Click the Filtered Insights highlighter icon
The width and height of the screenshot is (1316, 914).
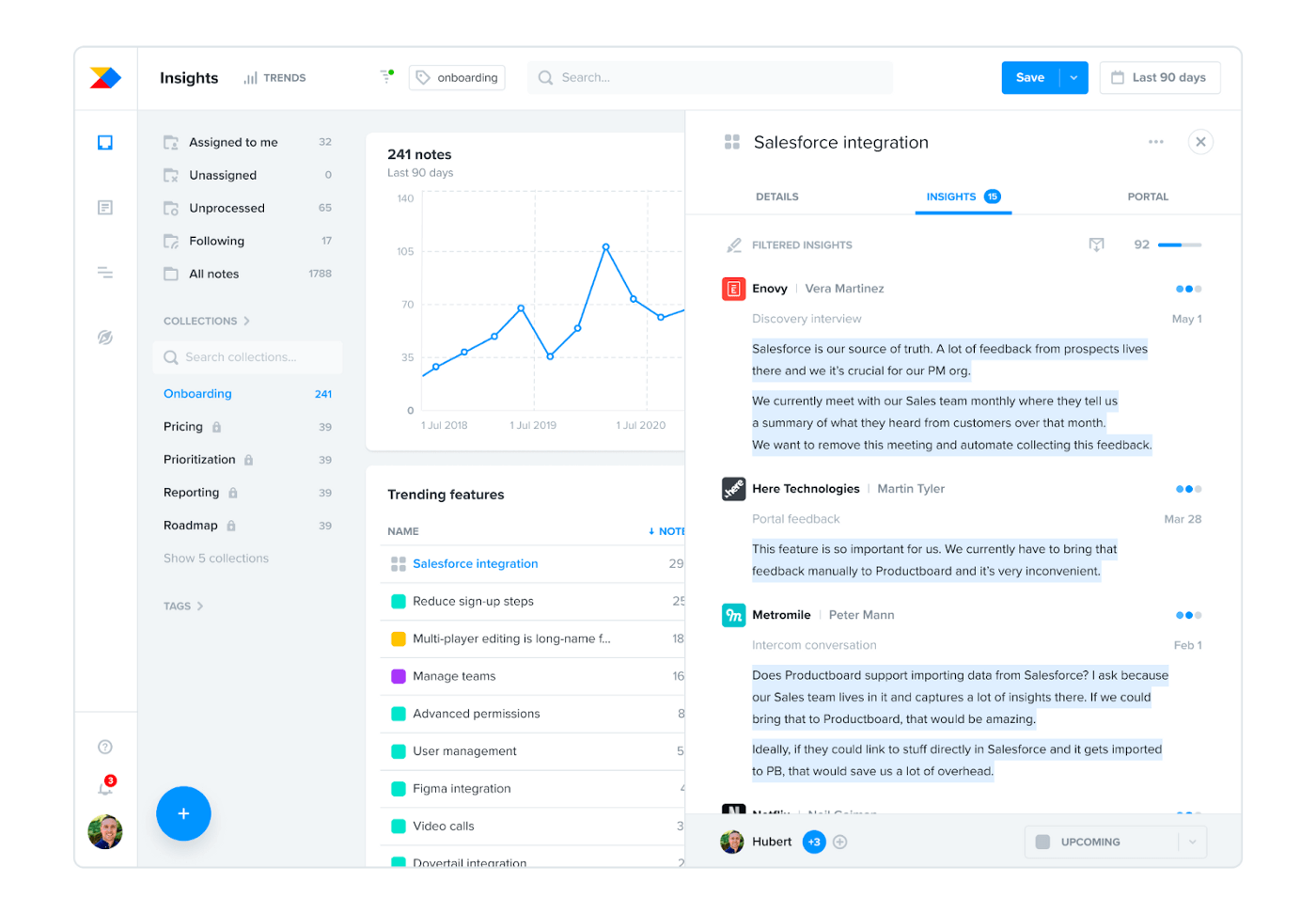[734, 245]
